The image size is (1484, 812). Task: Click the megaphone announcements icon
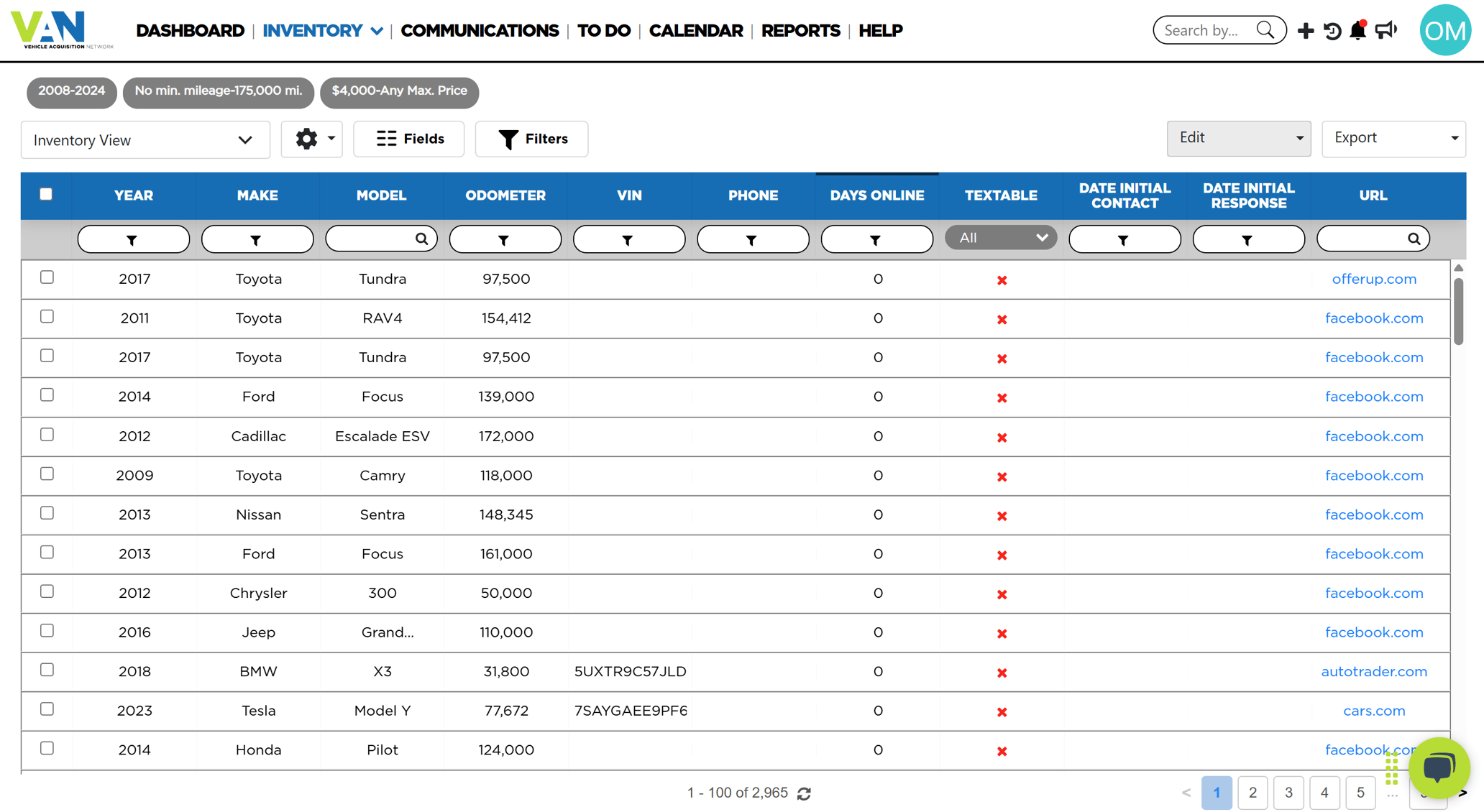pos(1386,30)
